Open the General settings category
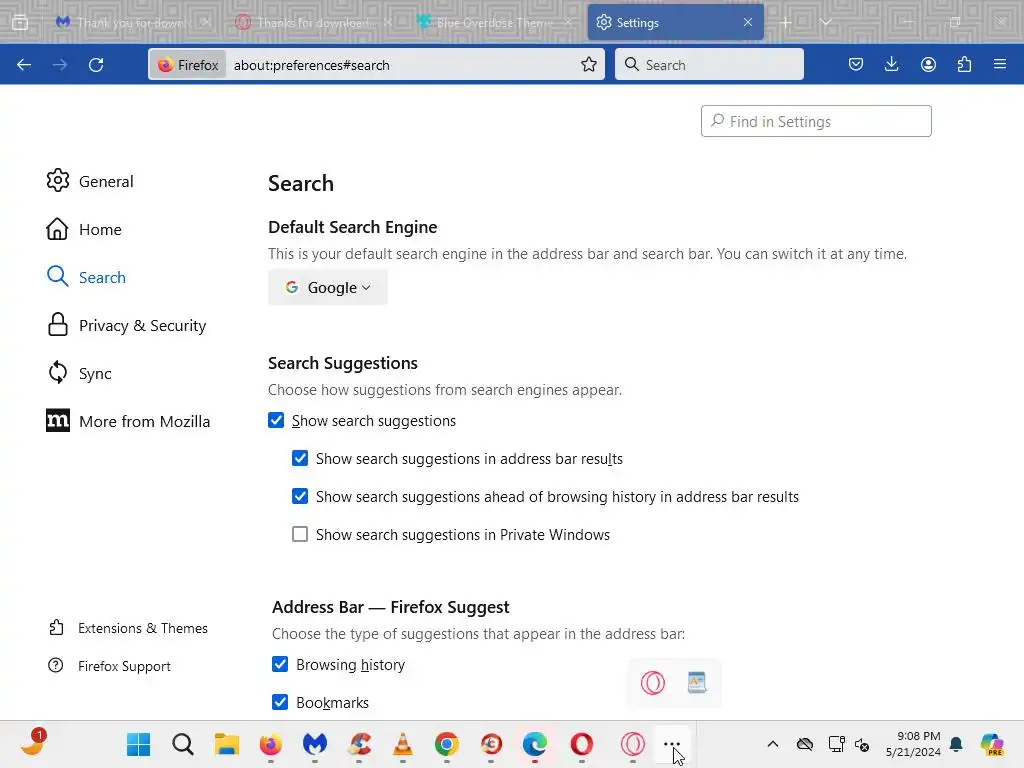This screenshot has width=1024, height=768. click(90, 181)
